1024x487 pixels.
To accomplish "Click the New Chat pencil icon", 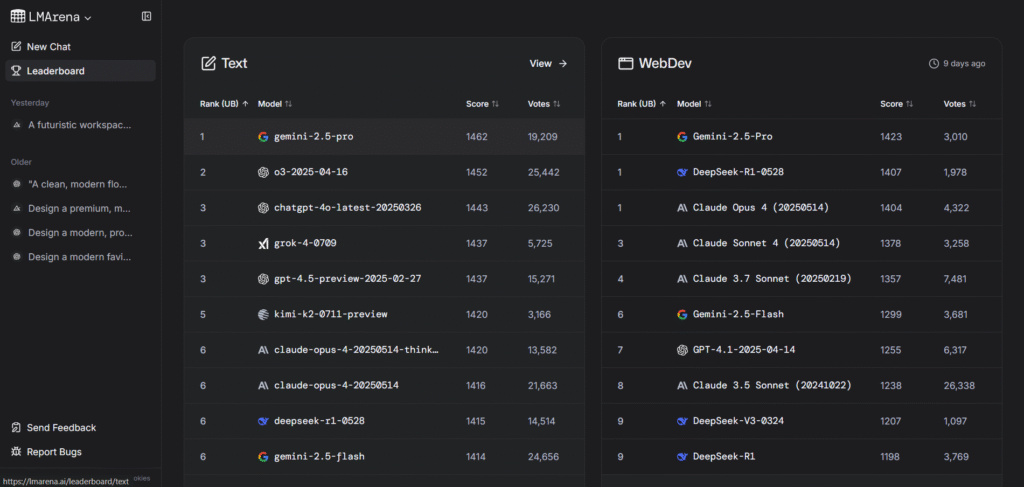I will point(16,47).
